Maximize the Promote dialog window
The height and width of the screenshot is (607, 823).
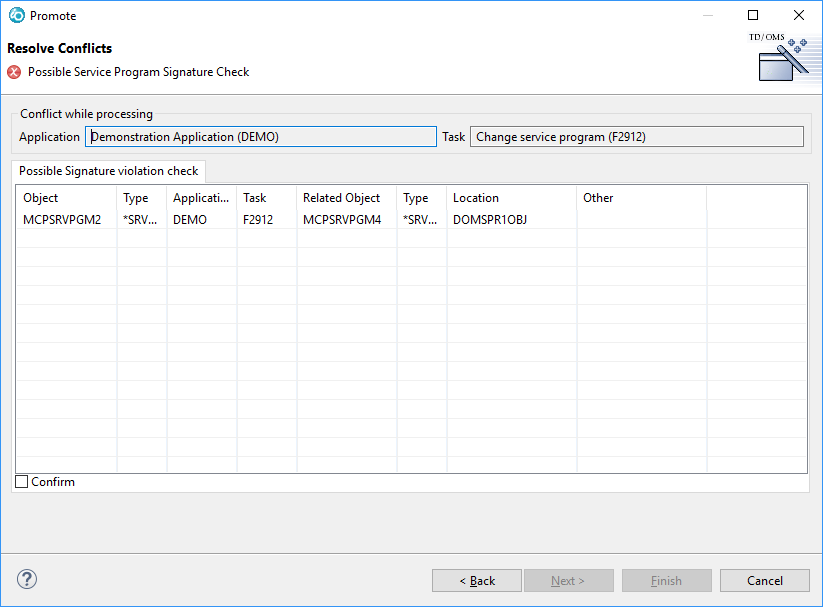753,15
